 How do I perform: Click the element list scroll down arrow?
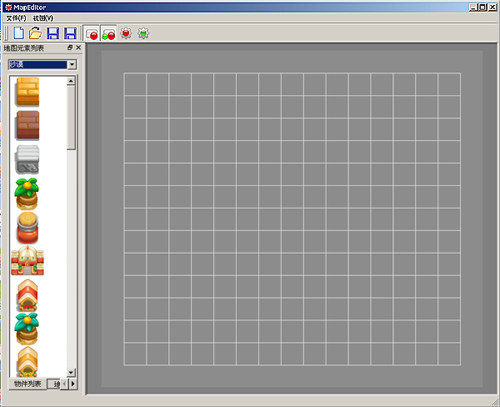pyautogui.click(x=71, y=372)
